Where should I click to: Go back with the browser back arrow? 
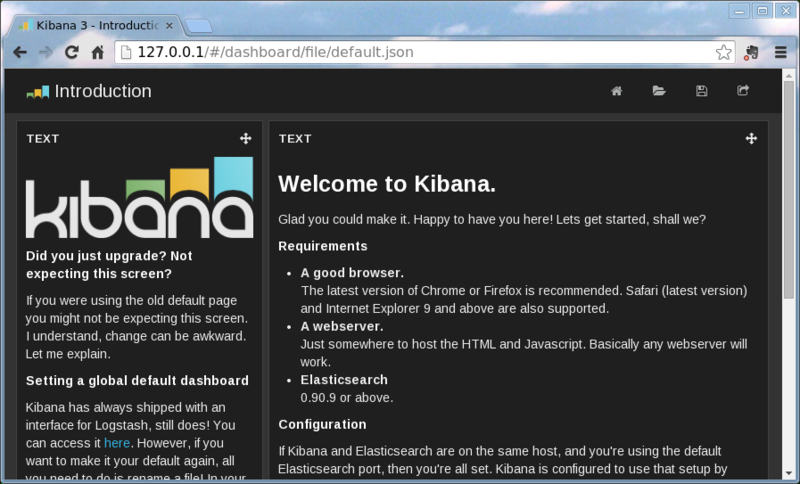[20, 52]
